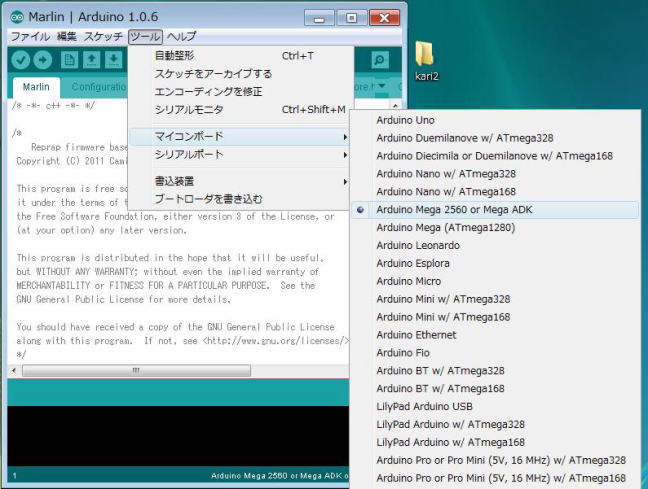The width and height of the screenshot is (648, 489).
Task: Select Arduino Pro Mini 5V 16 MHz ATmega168
Action: [x=495, y=478]
